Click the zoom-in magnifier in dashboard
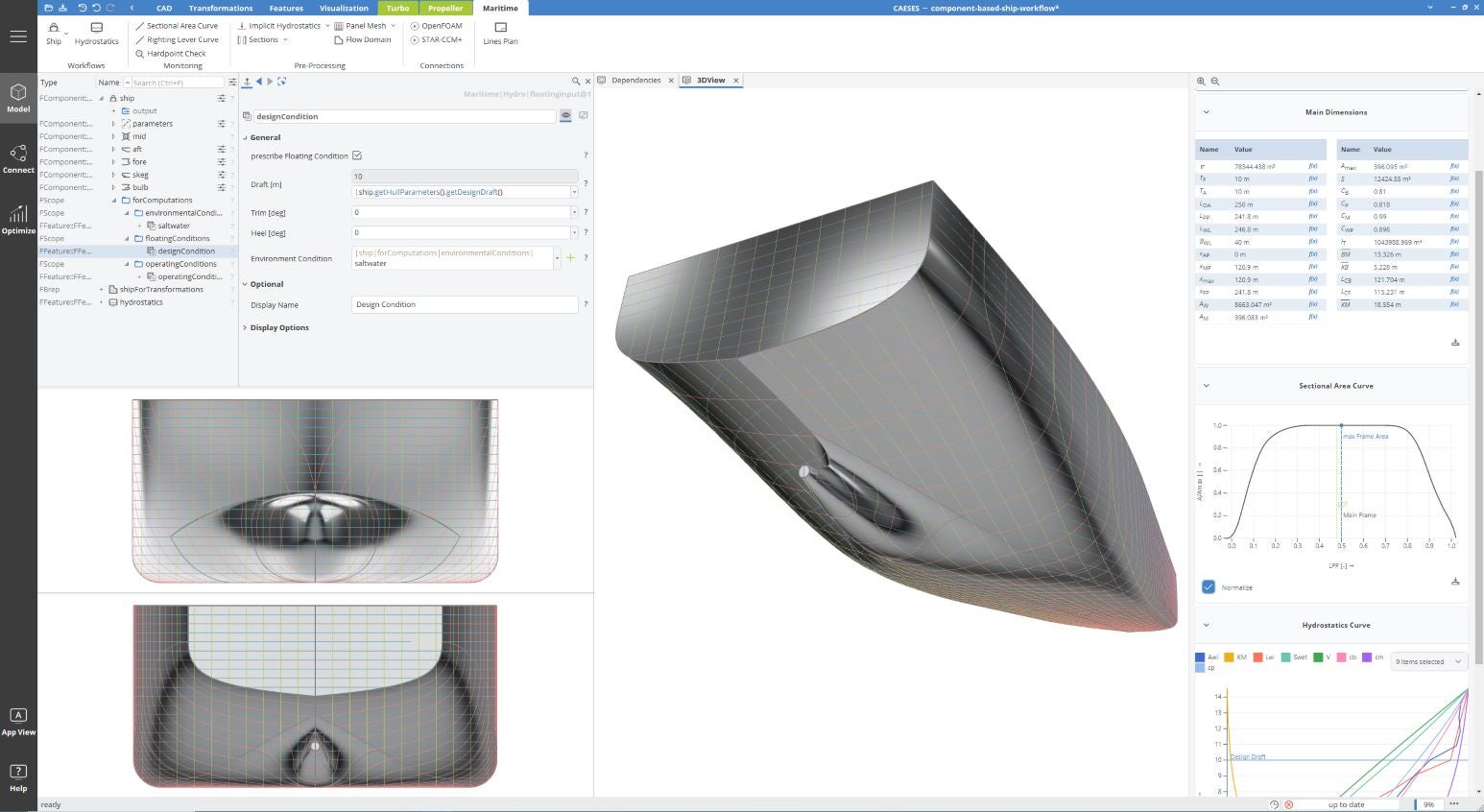Screen dimensions: 1484x812 click(1201, 82)
